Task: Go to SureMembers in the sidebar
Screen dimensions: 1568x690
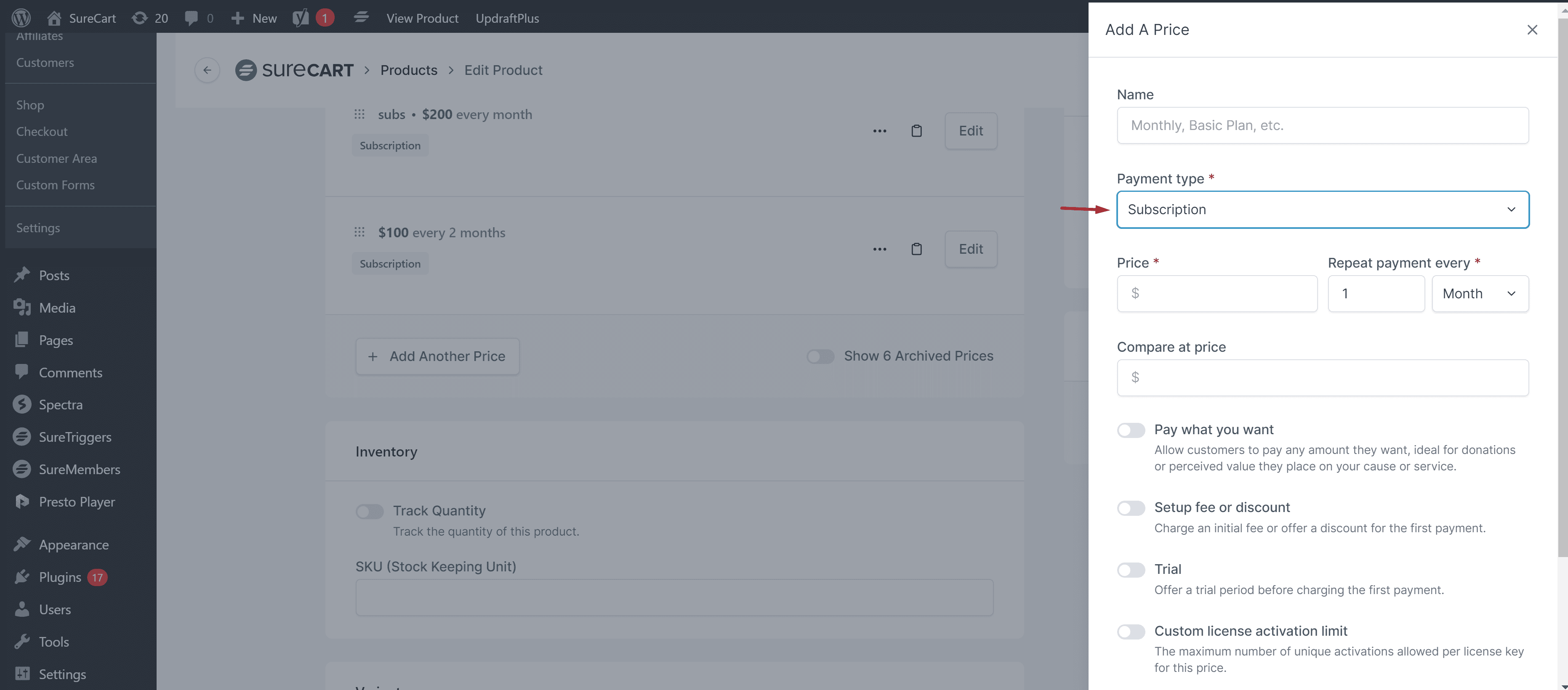Action: (79, 469)
